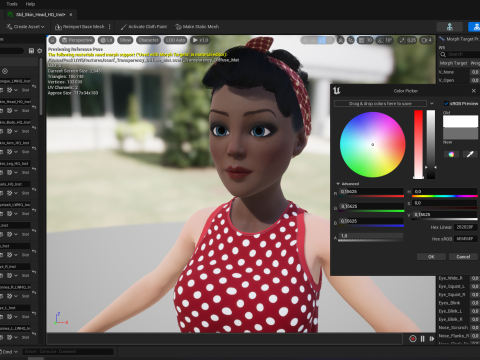Open the Cmd console dropdown
This screenshot has width=480, height=360.
click(9, 352)
